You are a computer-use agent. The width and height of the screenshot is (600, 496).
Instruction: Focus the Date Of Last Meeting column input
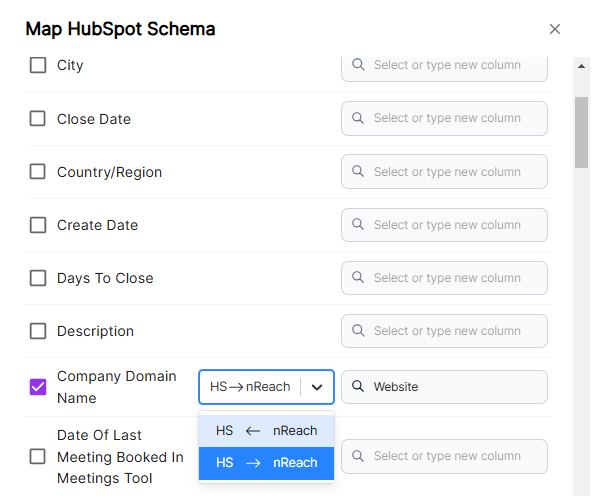(x=444, y=456)
